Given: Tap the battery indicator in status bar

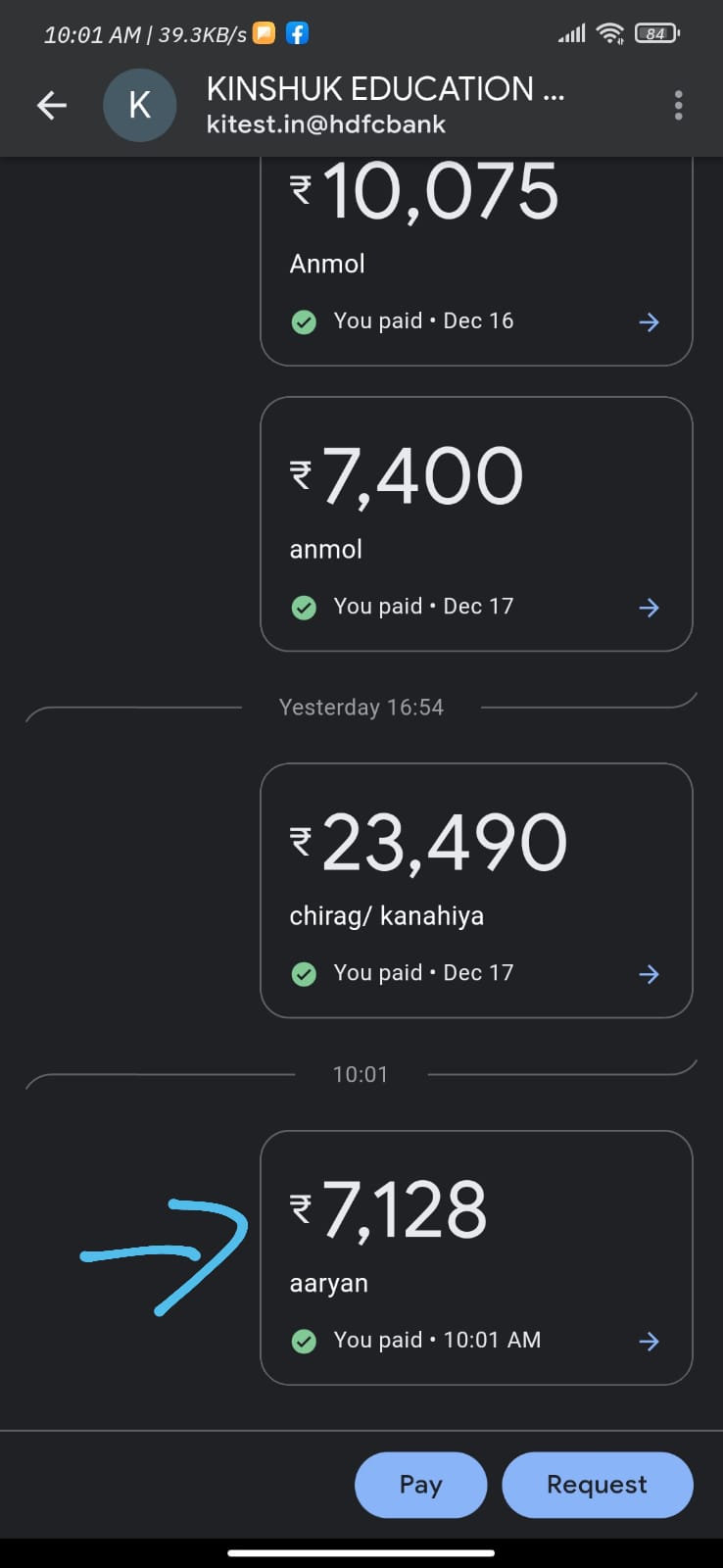Looking at the screenshot, I should tap(656, 33).
